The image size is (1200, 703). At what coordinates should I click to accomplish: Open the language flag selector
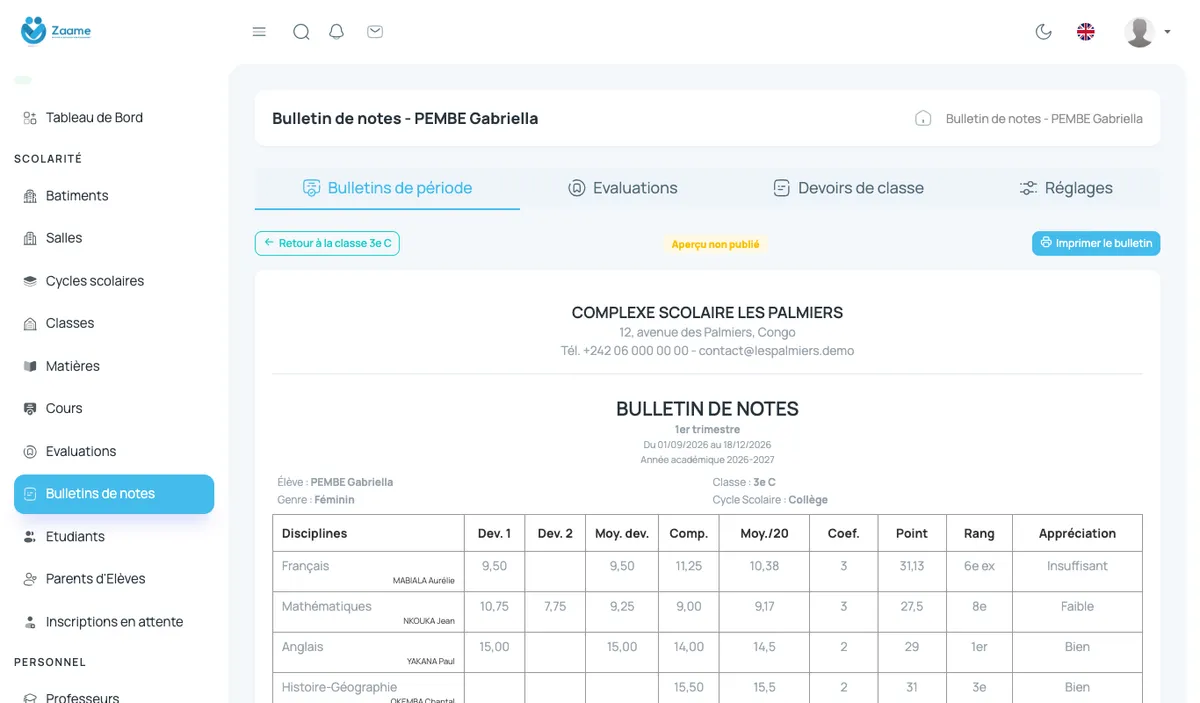(1086, 32)
